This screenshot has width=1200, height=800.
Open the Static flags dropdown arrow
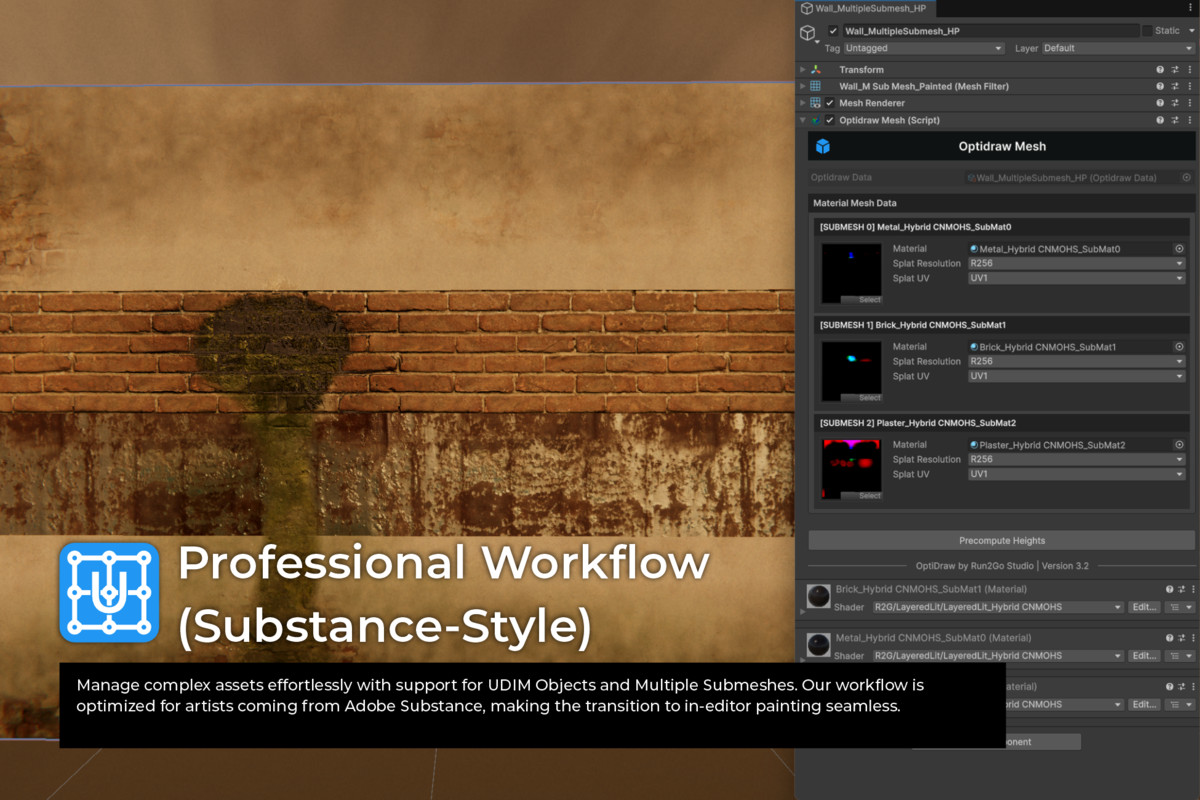pos(1192,31)
